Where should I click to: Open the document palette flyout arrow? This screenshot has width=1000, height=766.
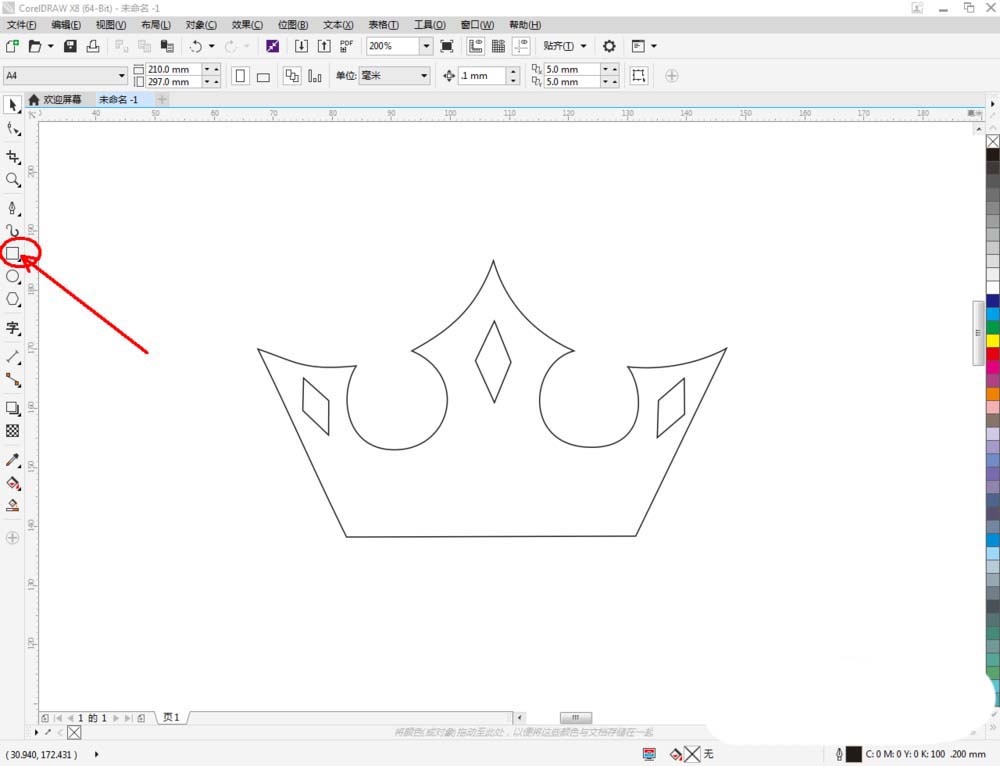click(36, 732)
